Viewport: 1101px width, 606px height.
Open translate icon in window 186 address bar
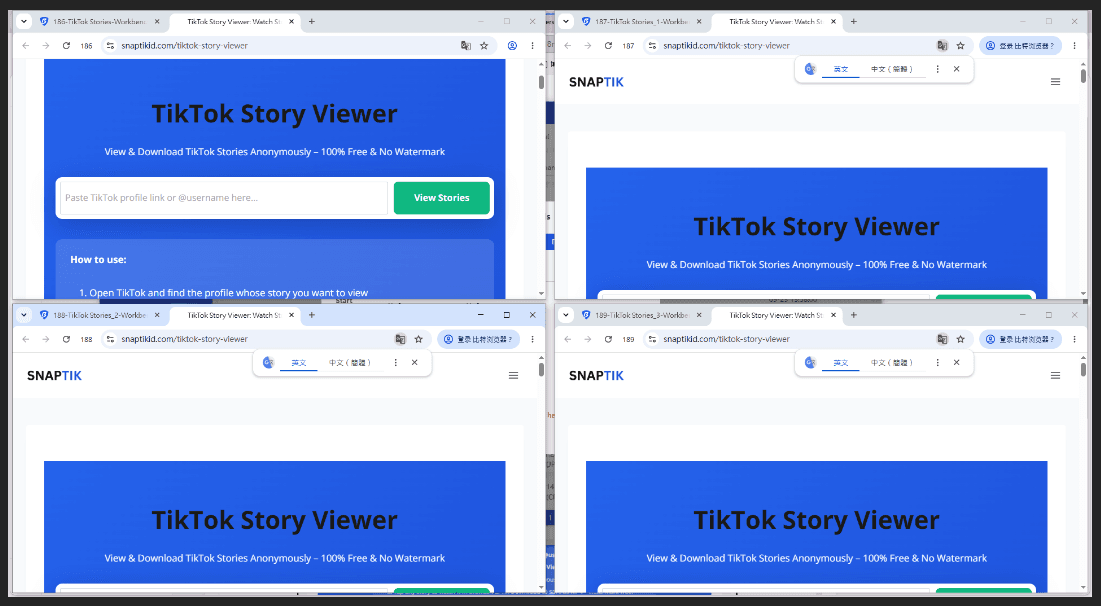click(x=466, y=46)
